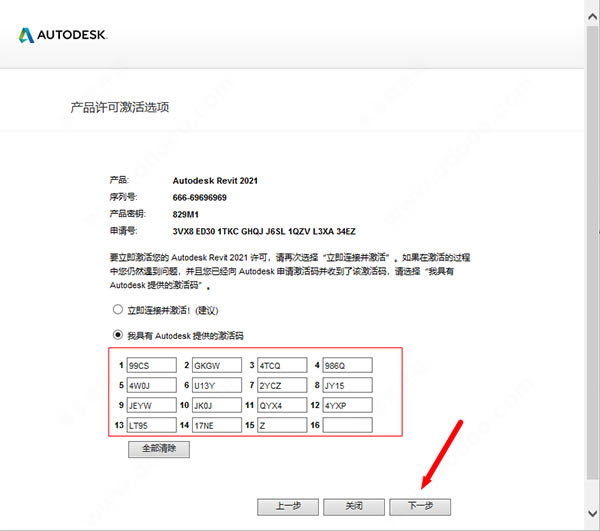Click the vertical scrollbar thumb
Image resolution: width=600 pixels, height=531 pixels.
click(592, 252)
